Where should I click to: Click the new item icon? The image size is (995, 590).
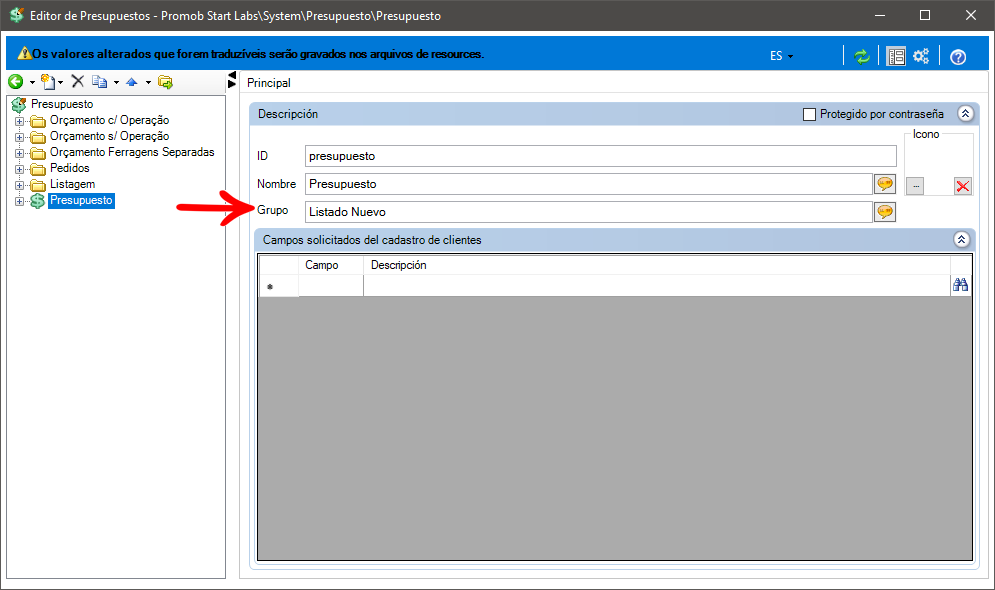(48, 81)
